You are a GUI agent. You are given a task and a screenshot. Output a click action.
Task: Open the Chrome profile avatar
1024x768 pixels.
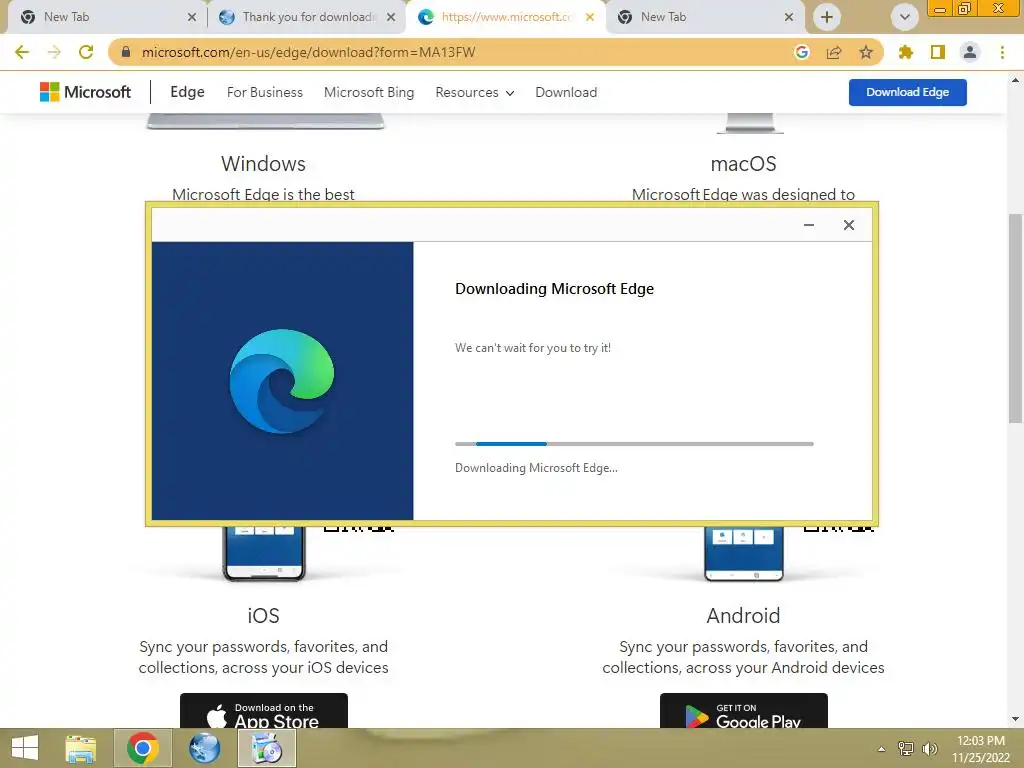click(970, 52)
